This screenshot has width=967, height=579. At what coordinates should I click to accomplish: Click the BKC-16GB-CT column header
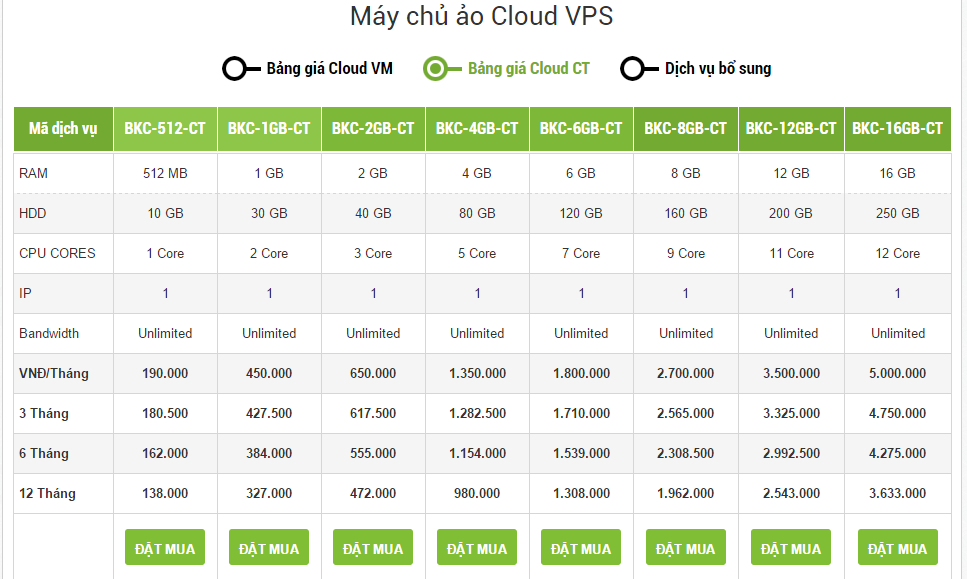click(x=897, y=129)
